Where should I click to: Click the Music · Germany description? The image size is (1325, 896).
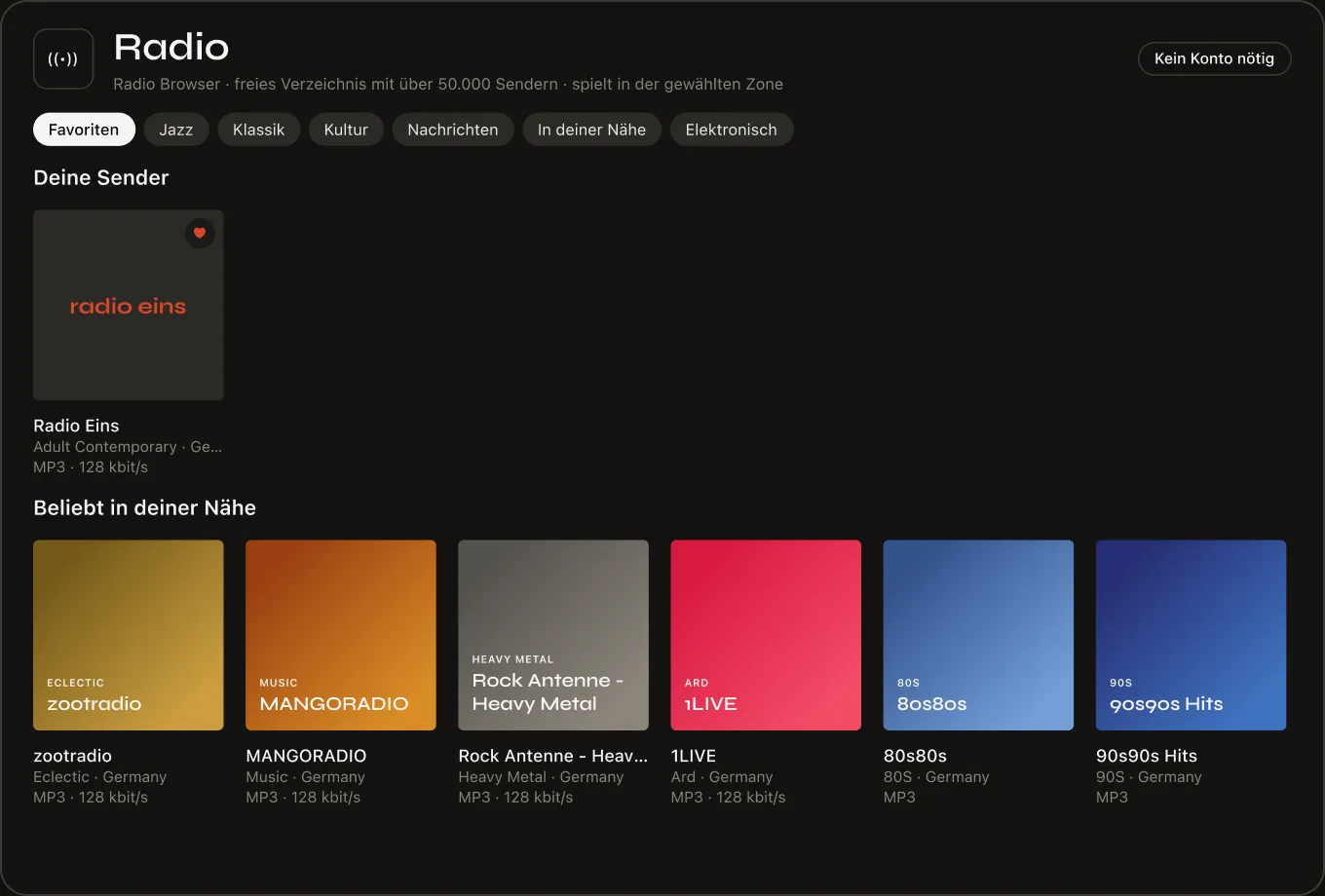tap(305, 777)
